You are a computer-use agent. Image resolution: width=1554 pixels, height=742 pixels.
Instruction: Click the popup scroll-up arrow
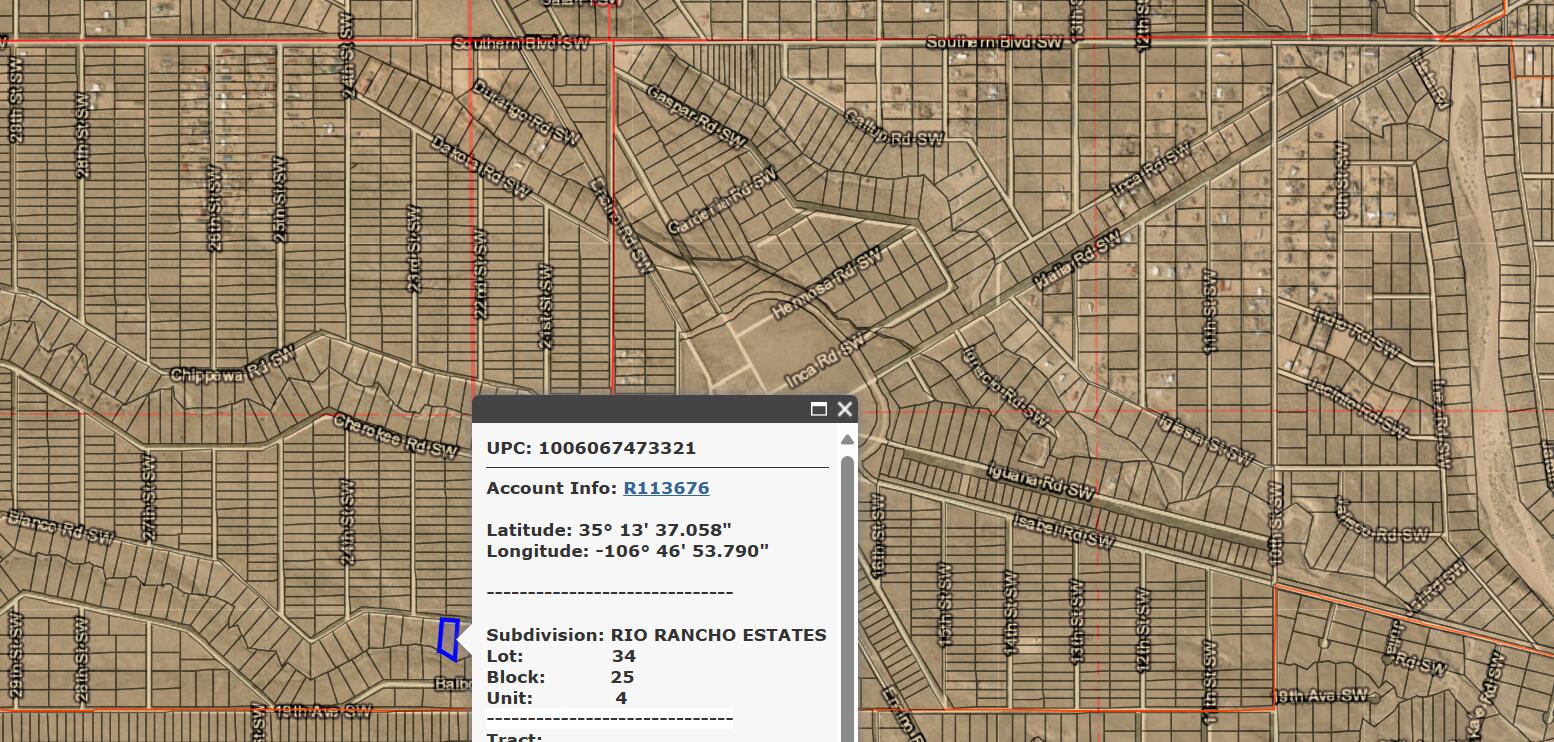847,440
